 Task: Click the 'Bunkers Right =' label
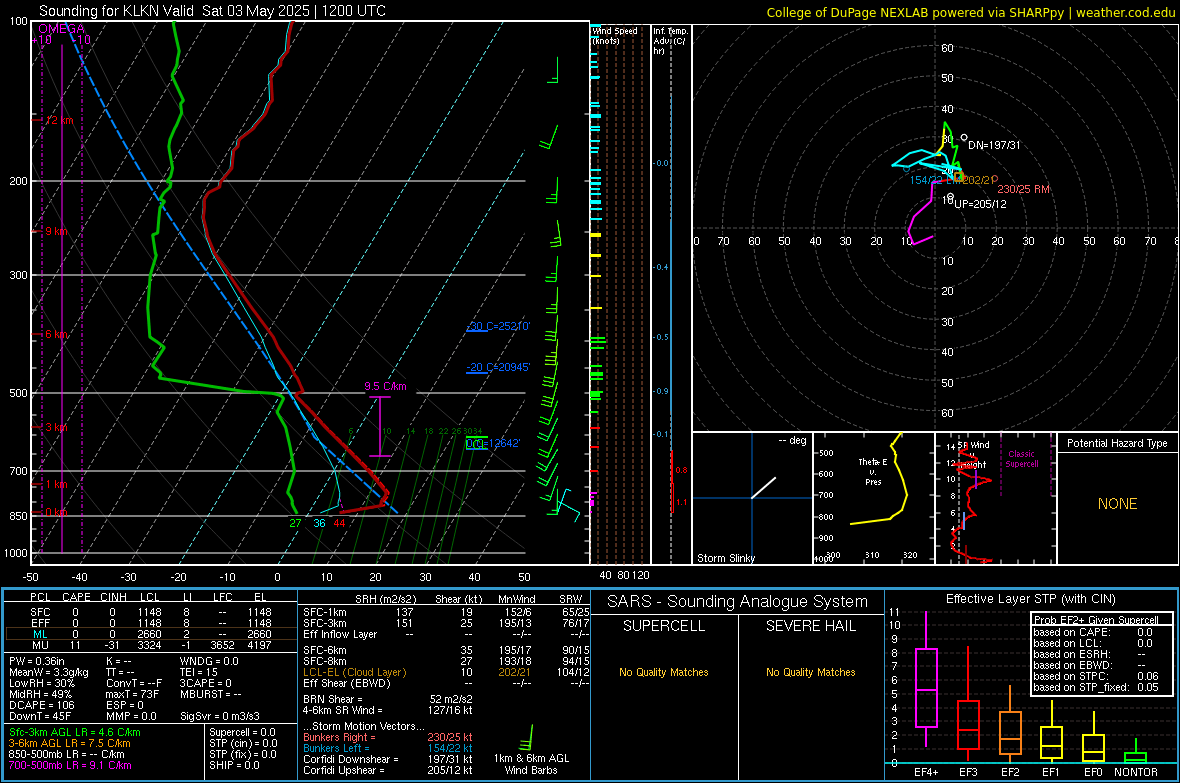[339, 737]
